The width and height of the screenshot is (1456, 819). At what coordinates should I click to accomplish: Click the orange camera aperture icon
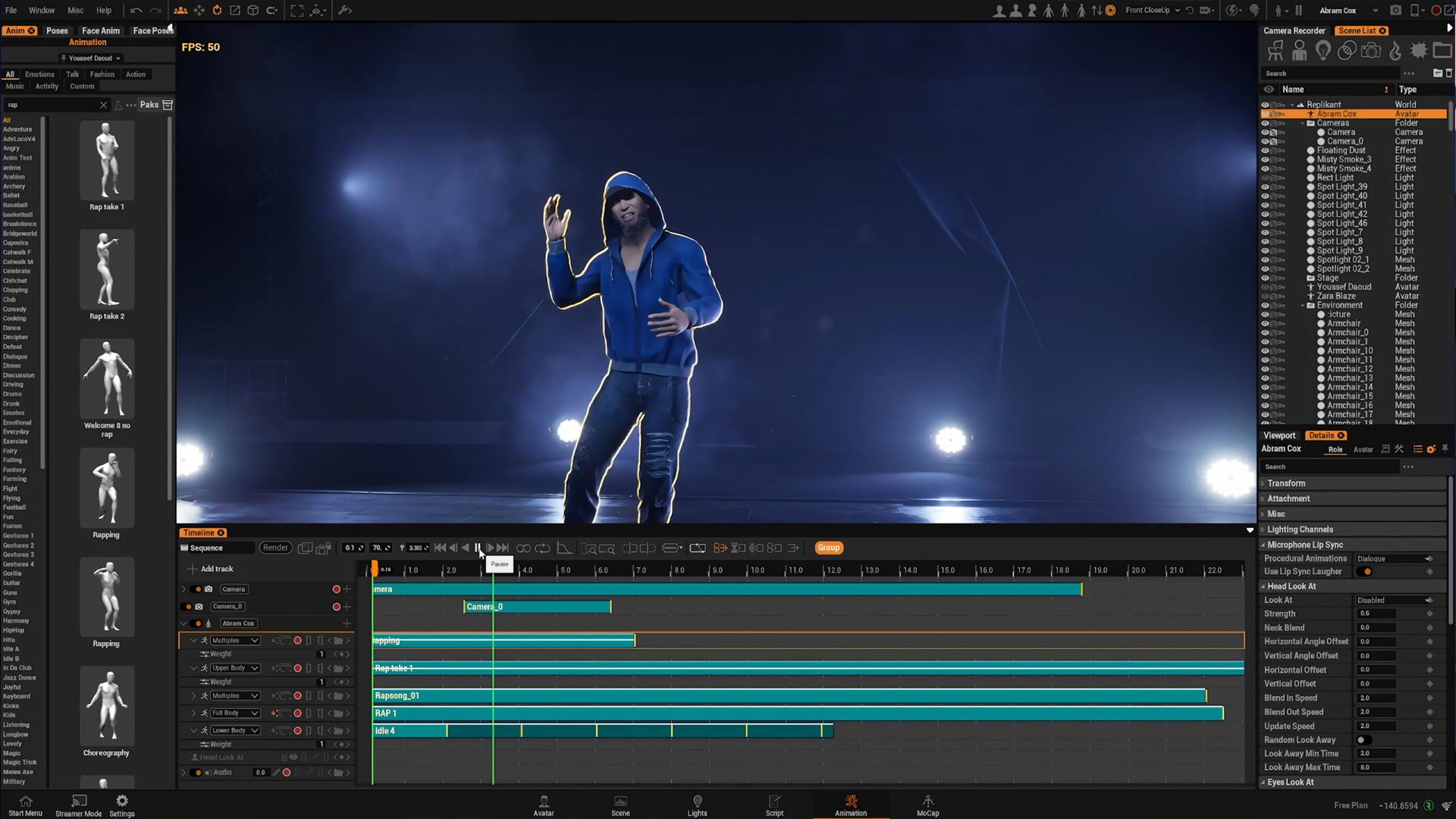coord(1111,11)
